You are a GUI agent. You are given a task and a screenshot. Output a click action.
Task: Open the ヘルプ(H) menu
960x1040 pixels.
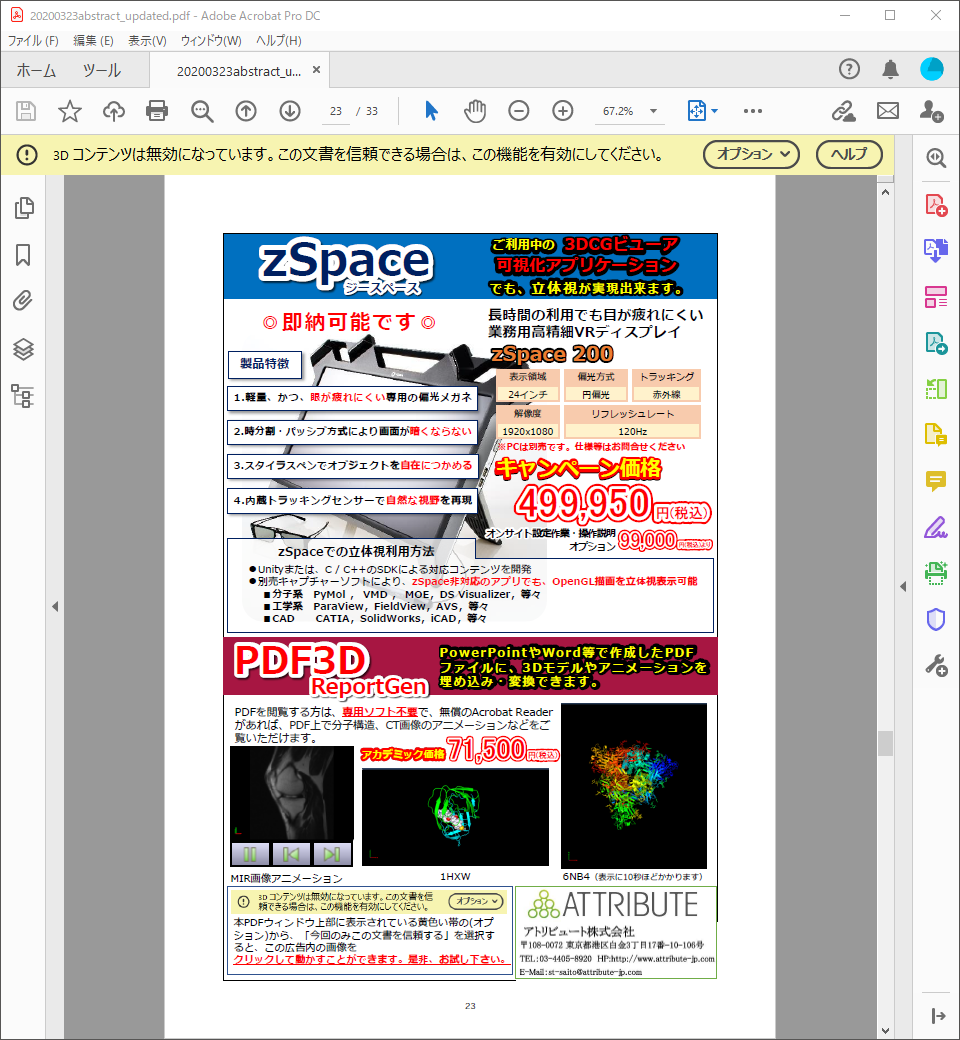pyautogui.click(x=279, y=40)
